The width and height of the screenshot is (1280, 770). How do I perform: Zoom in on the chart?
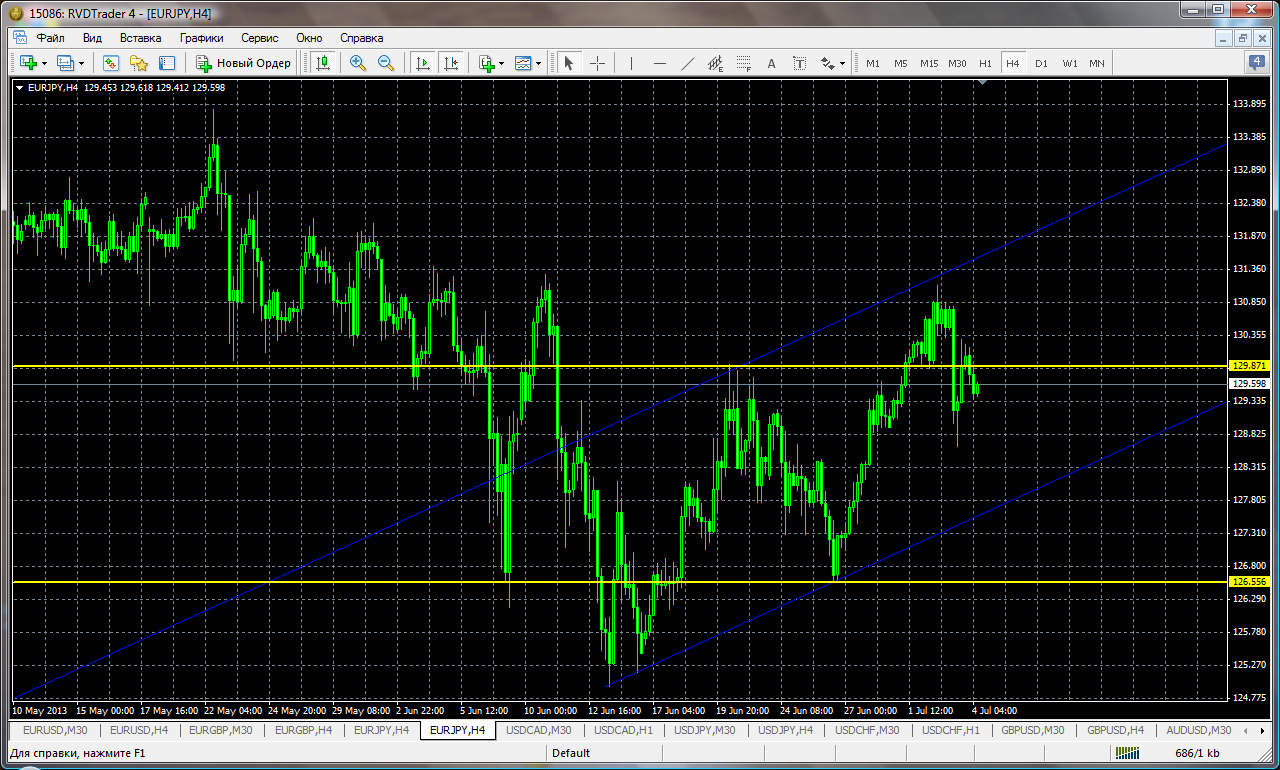click(358, 63)
